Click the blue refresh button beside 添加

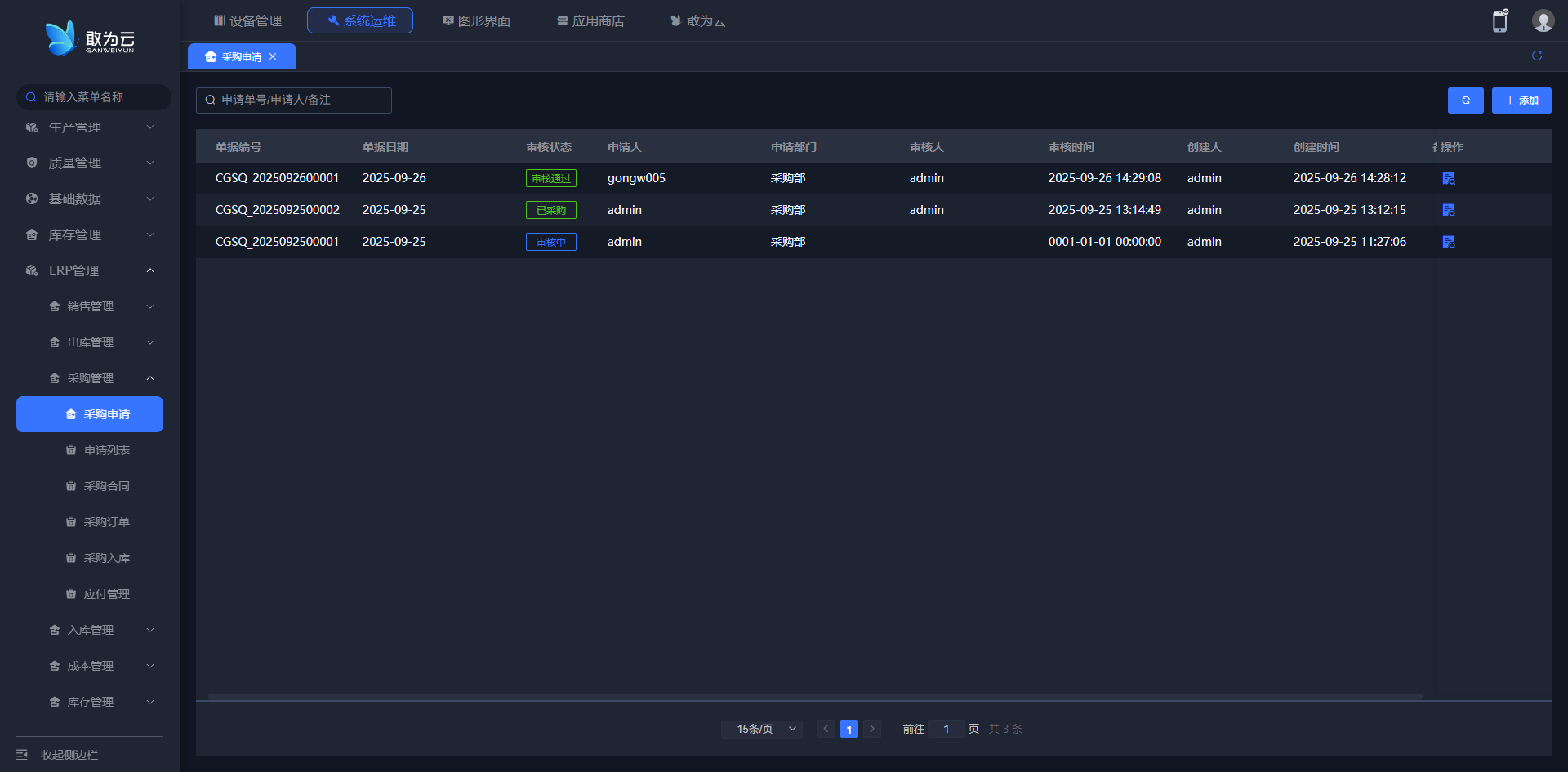[1465, 100]
